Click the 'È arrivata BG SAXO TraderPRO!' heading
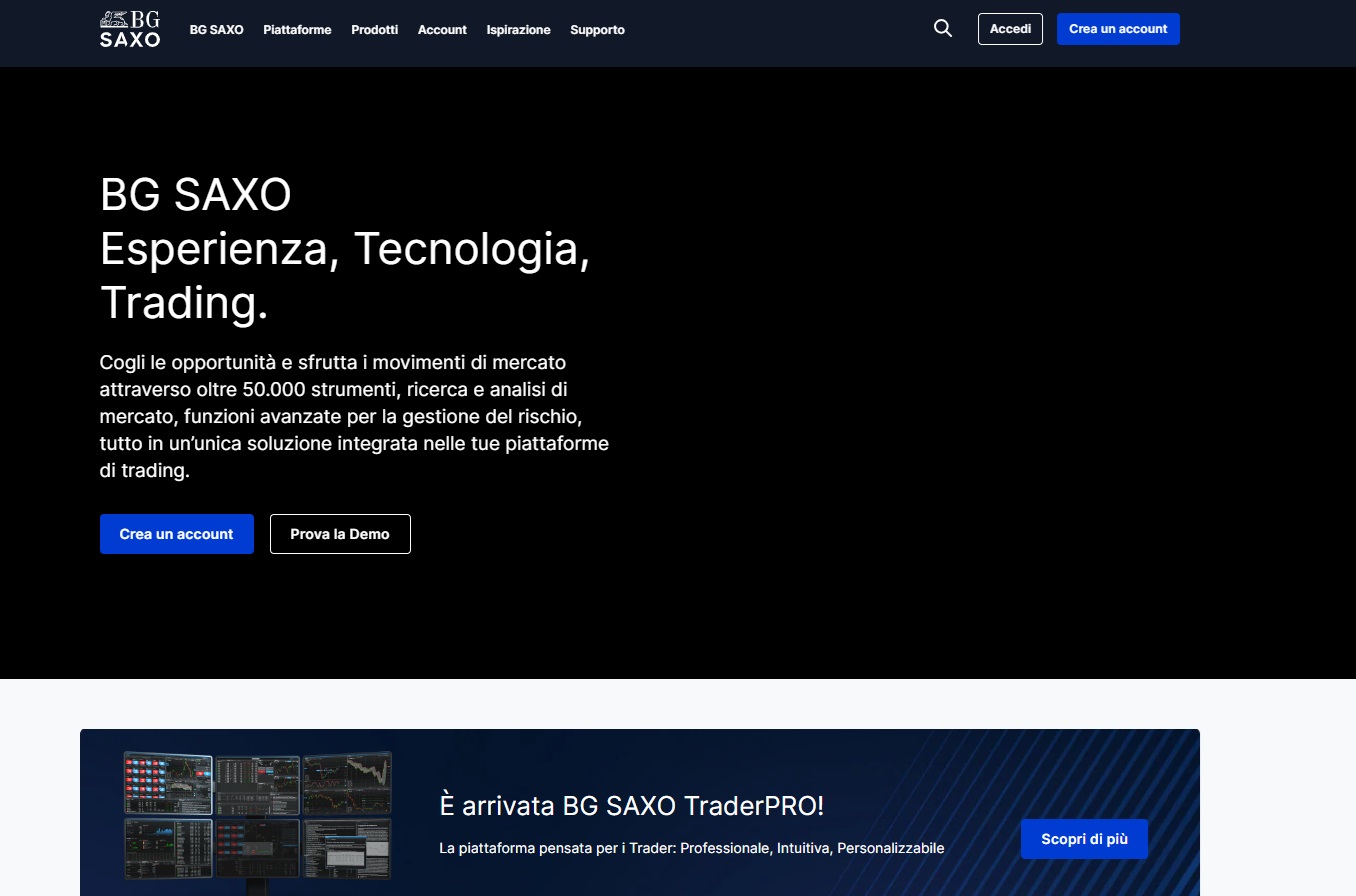The height and width of the screenshot is (896, 1356). pyautogui.click(x=632, y=806)
